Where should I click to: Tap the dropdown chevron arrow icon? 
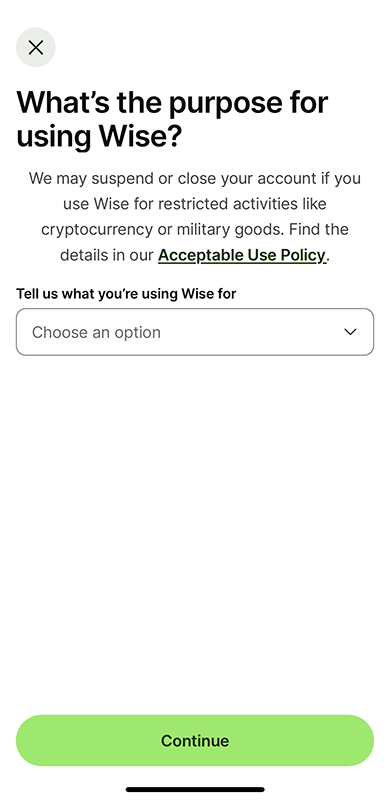350,332
